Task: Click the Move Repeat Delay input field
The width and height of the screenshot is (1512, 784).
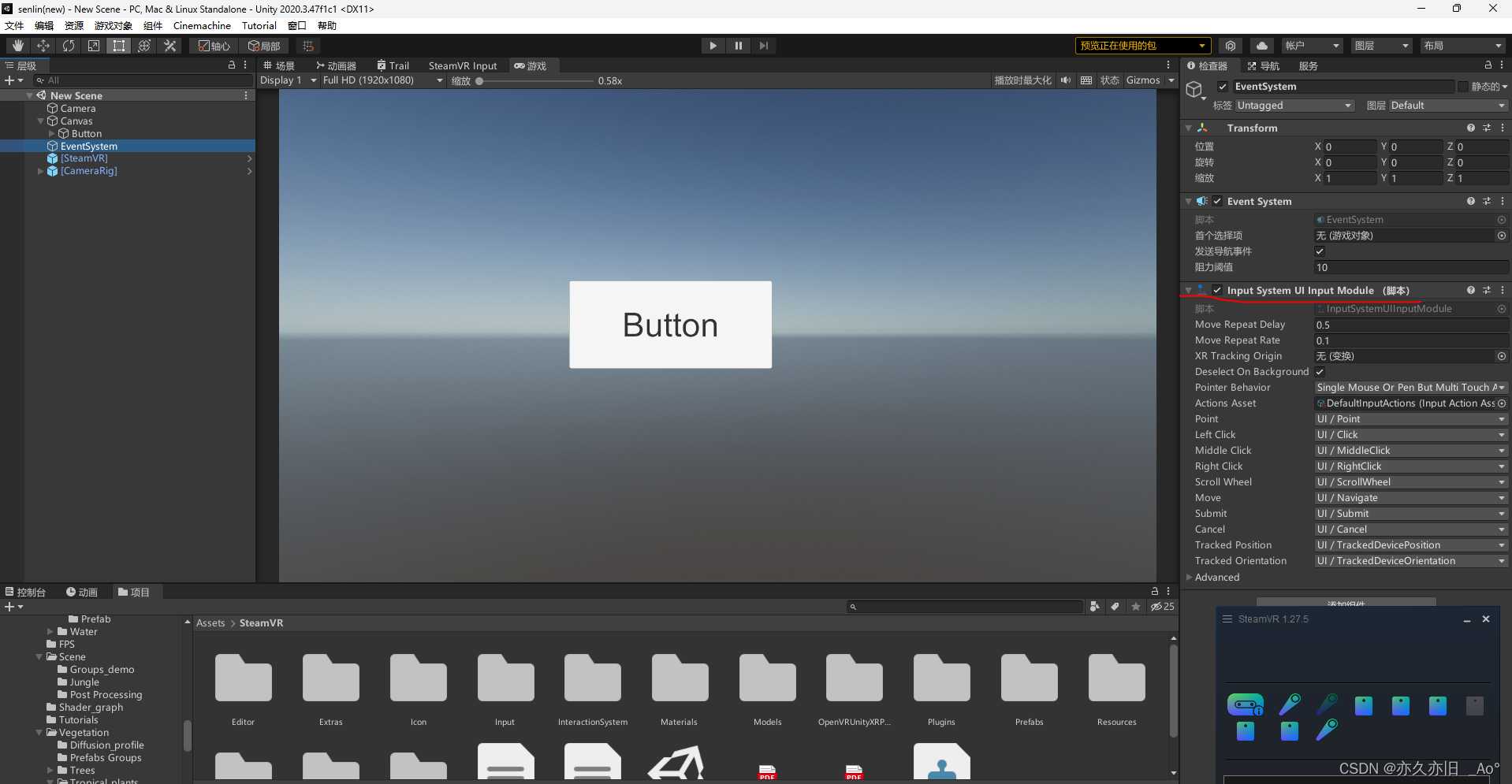Action: point(1411,325)
